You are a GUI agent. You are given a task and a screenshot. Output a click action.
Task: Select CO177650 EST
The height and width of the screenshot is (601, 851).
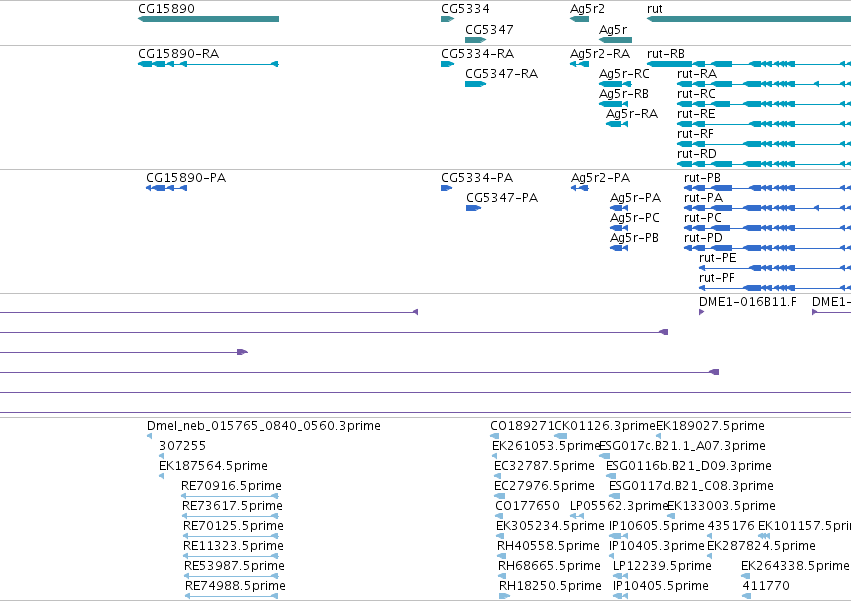point(499,516)
